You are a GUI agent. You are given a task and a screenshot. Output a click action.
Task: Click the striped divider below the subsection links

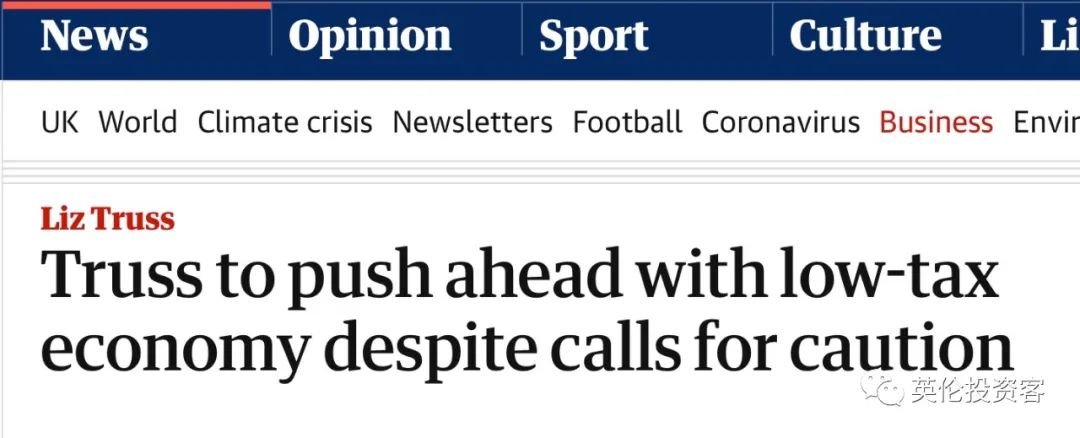click(540, 172)
